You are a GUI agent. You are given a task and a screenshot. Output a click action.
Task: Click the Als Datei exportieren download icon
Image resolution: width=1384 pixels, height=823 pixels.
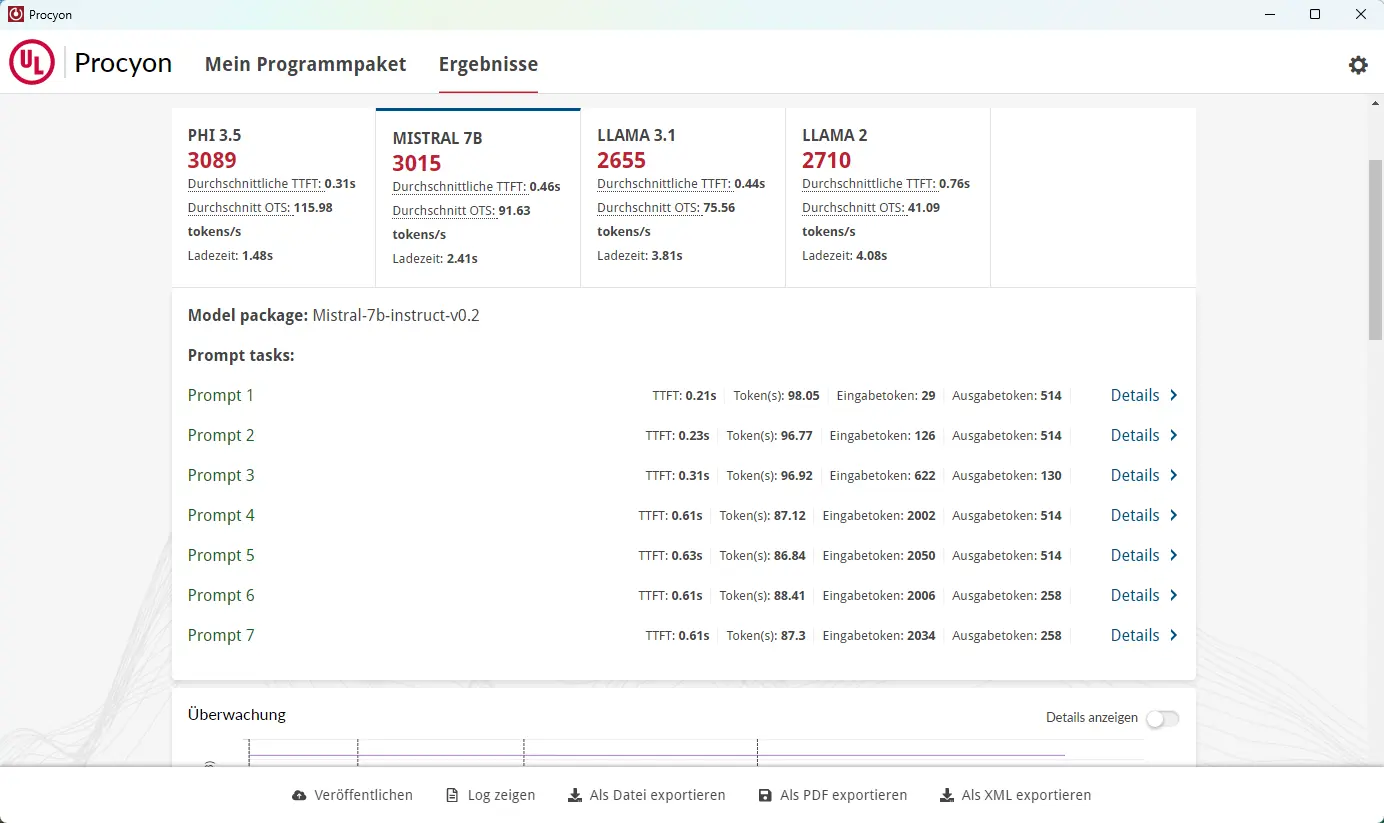pos(574,796)
